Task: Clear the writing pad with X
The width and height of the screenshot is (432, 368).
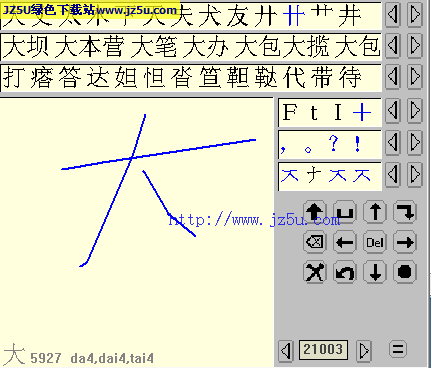Action: [315, 272]
